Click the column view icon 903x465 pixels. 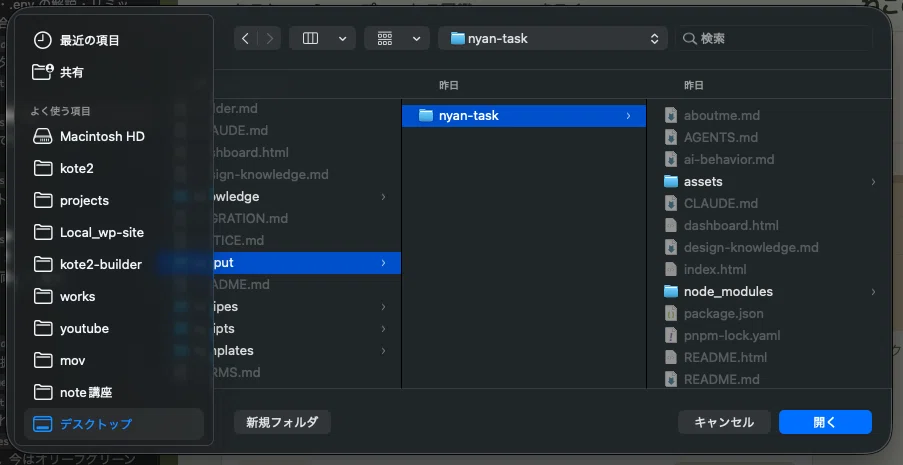coord(310,39)
